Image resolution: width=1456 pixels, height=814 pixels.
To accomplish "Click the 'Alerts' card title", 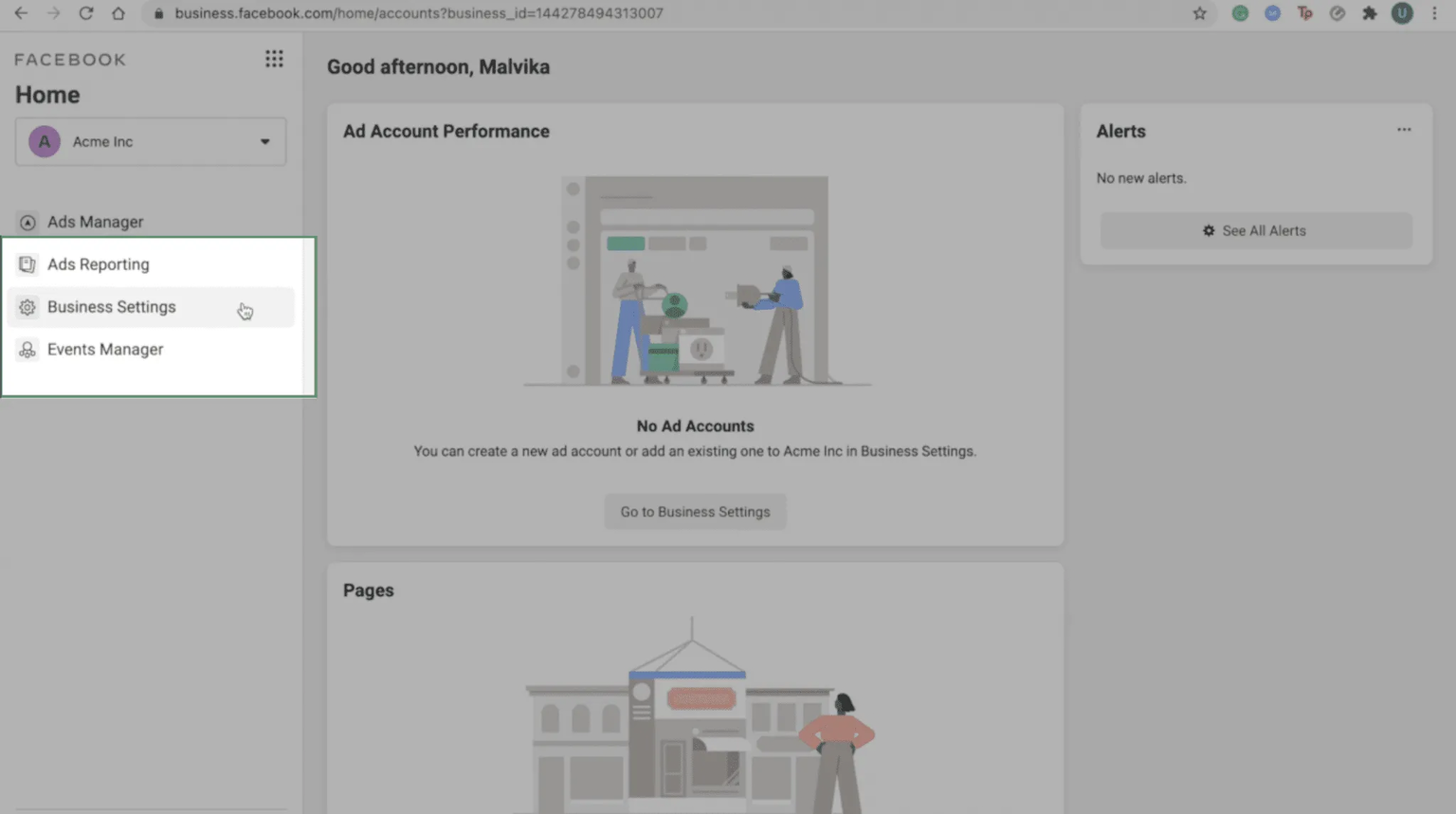I will (x=1121, y=132).
